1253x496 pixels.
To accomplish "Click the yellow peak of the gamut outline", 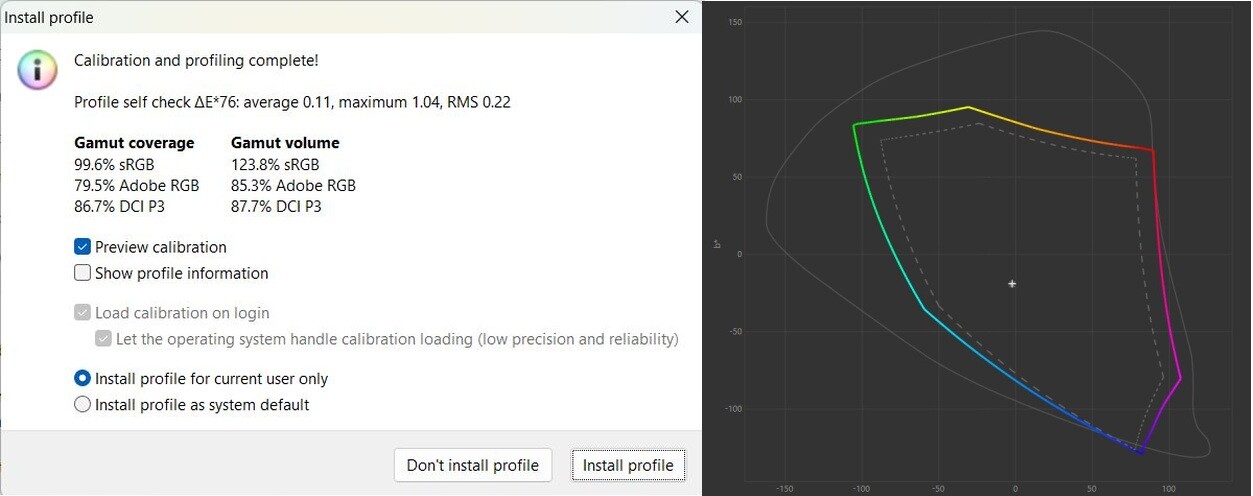I will [967, 107].
